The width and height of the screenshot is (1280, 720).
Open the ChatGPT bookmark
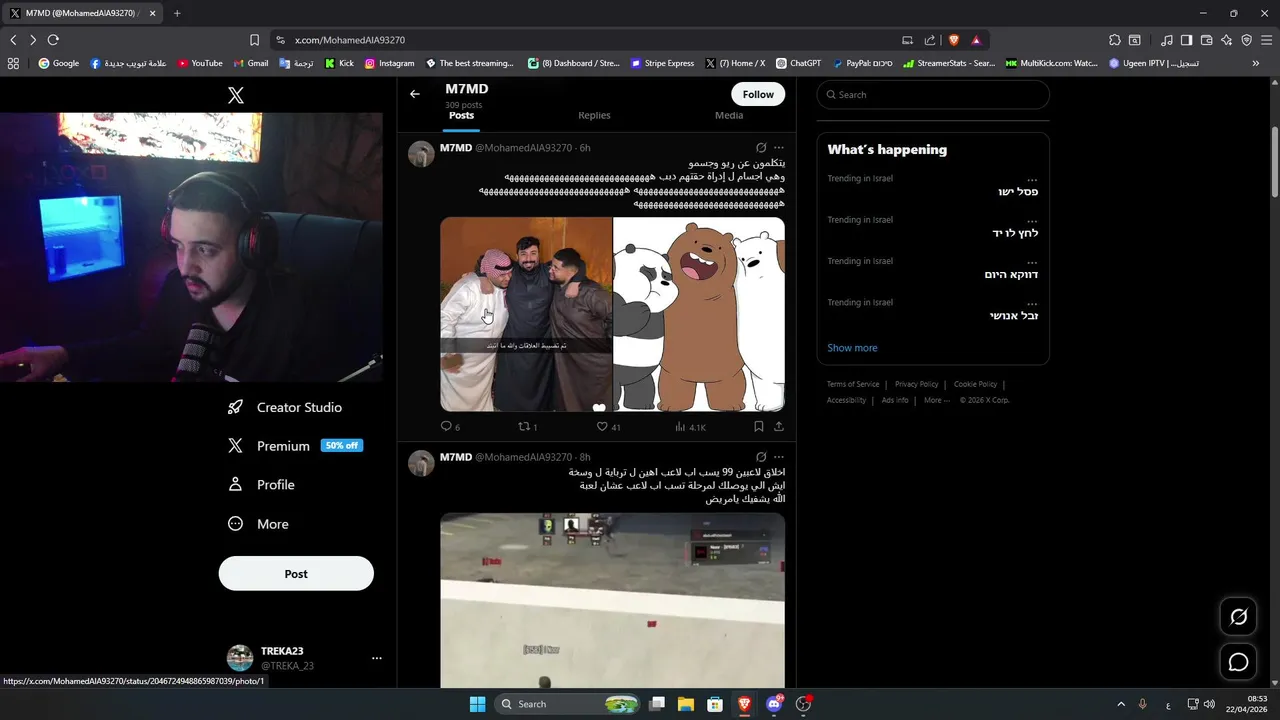tap(798, 63)
